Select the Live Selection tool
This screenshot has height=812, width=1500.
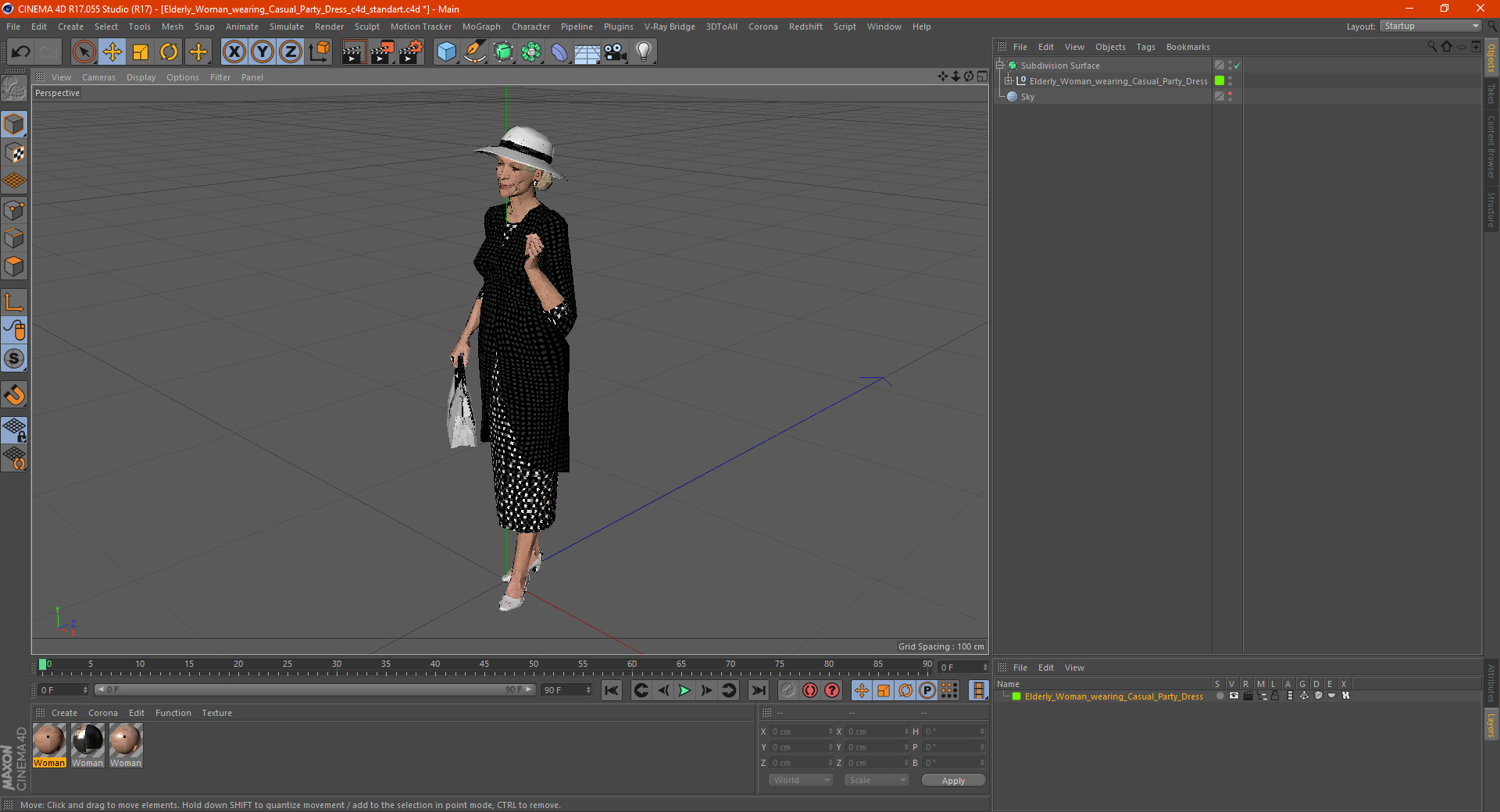84,52
